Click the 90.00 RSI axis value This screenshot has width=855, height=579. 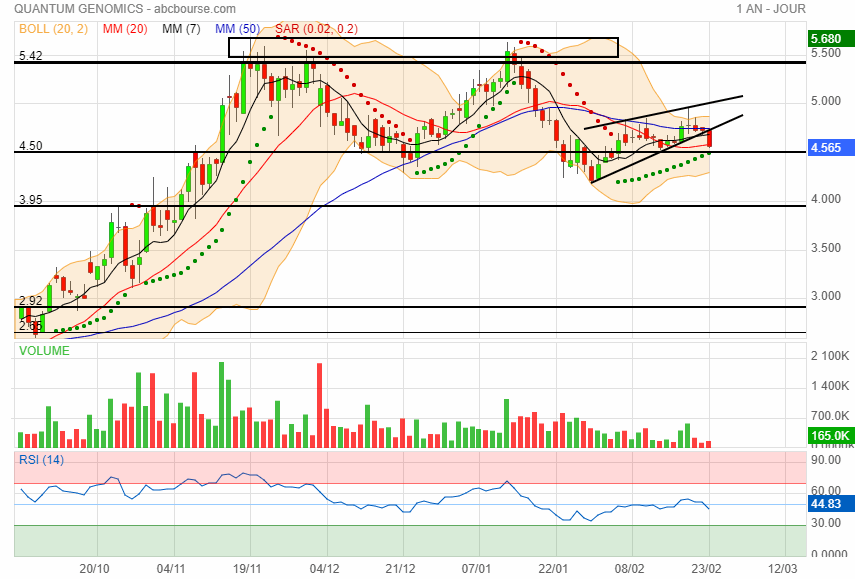click(x=826, y=460)
